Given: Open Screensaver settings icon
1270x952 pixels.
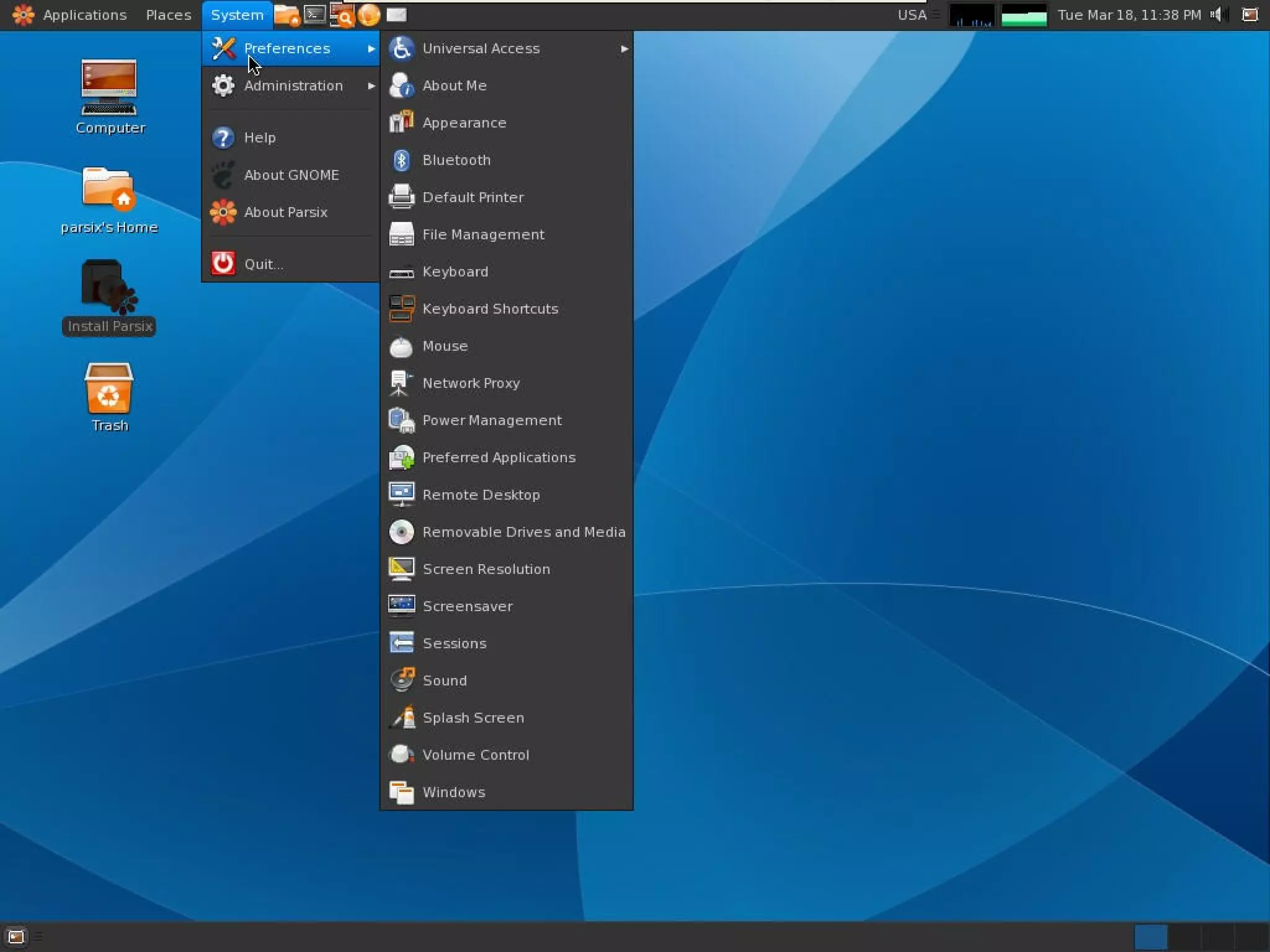Looking at the screenshot, I should (401, 606).
